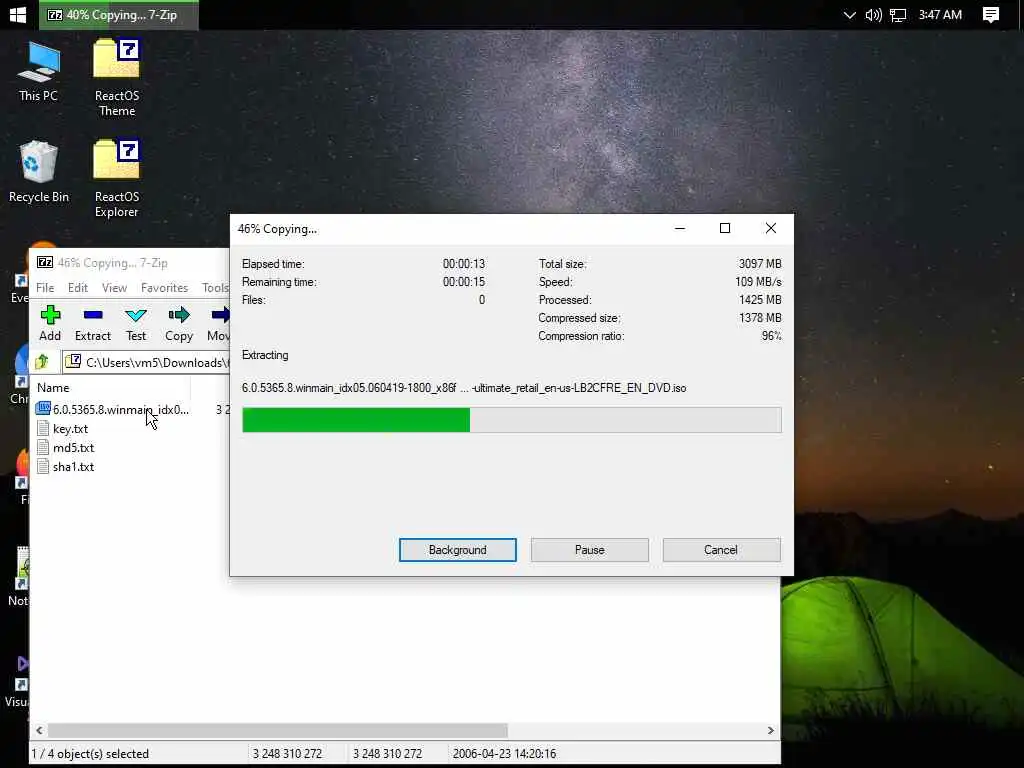
Task: Click the extracting ISO filename text
Action: tap(464, 388)
